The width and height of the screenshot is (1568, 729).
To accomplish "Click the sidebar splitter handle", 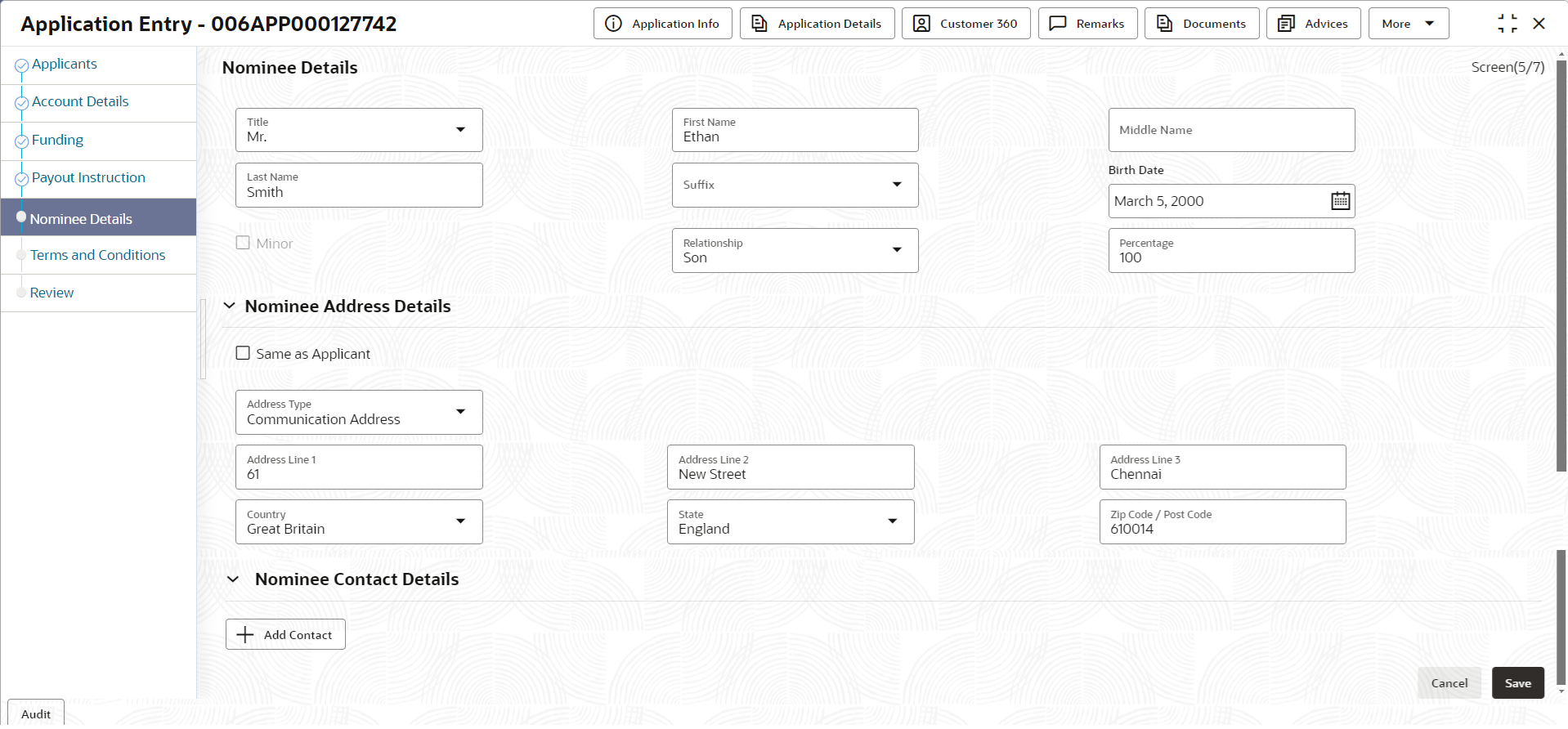I will click(203, 339).
